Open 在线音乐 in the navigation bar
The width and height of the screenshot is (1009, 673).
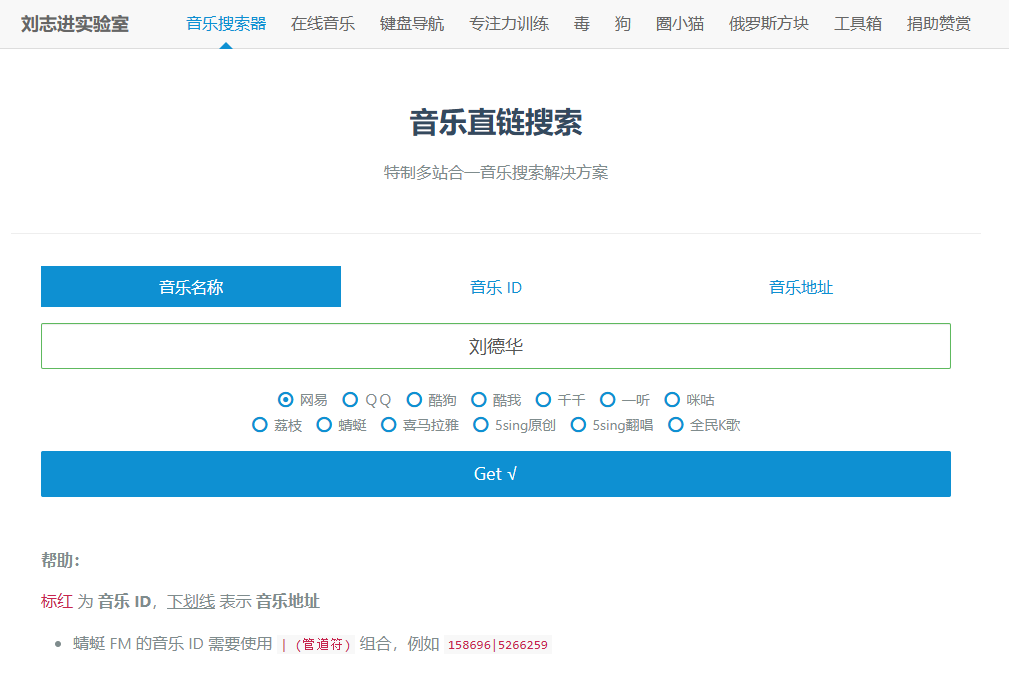pos(323,24)
